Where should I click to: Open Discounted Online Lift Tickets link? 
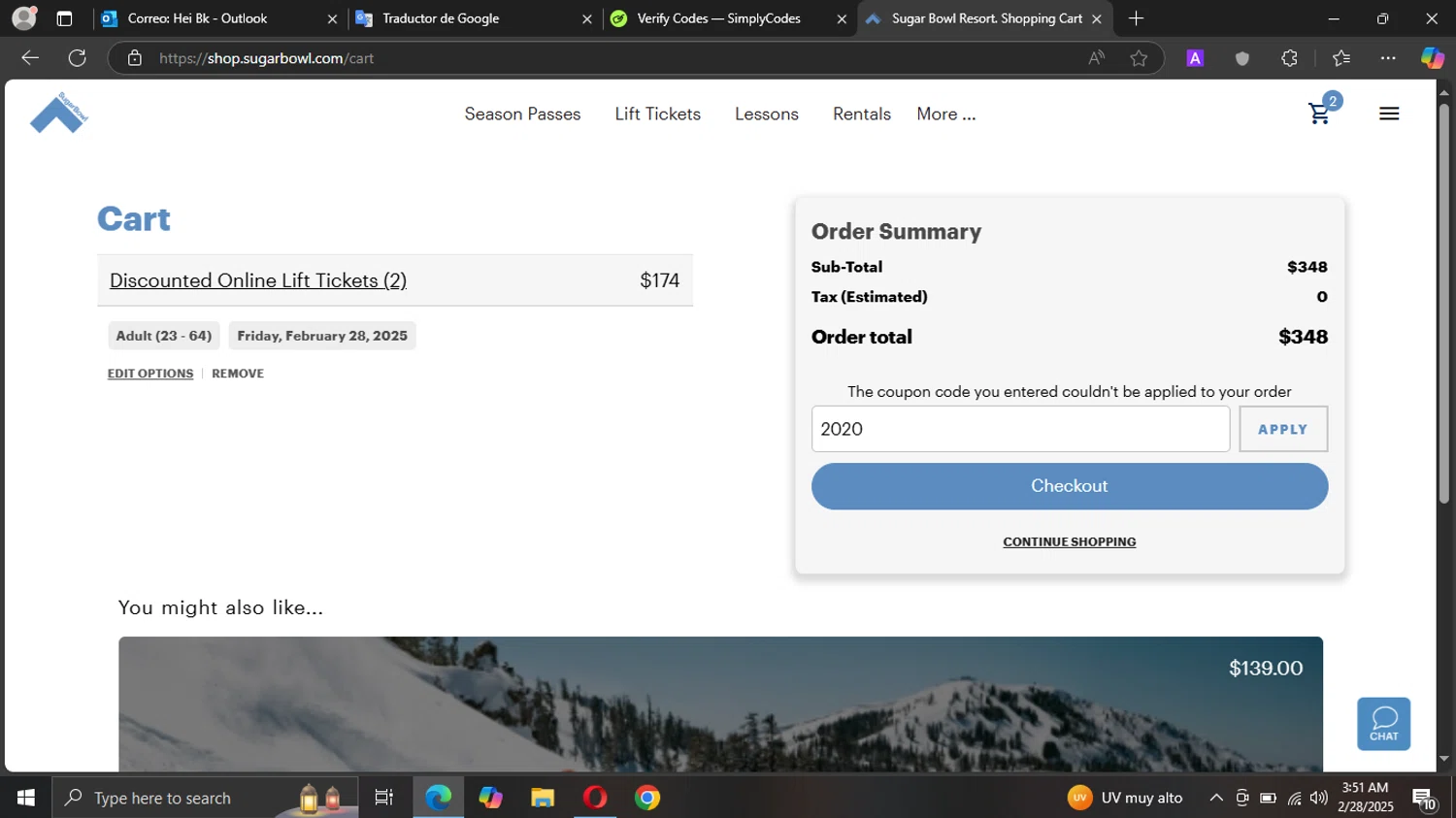257,280
